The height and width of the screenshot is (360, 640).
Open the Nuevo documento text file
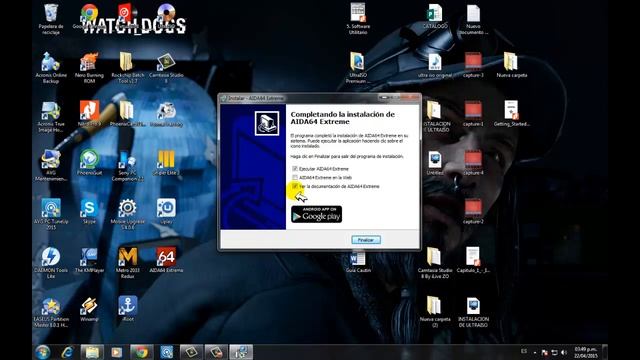click(473, 19)
